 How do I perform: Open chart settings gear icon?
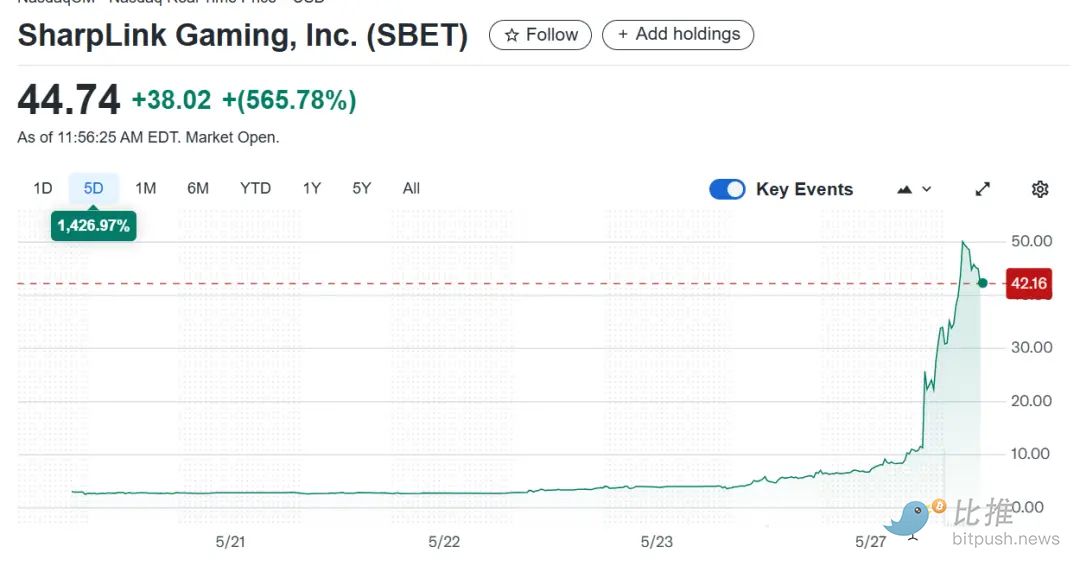[x=1040, y=189]
